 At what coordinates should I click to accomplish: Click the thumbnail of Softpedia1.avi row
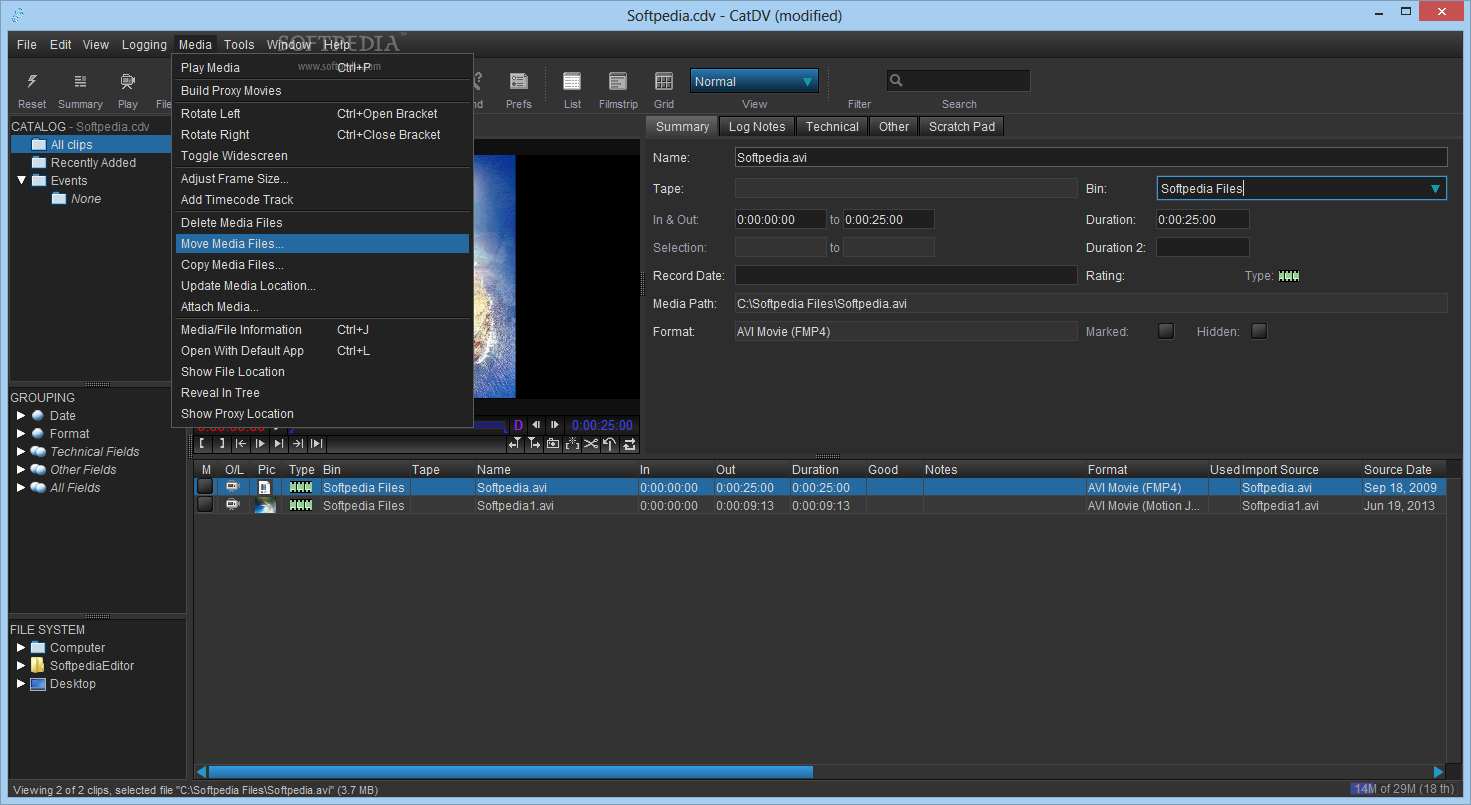(265, 506)
